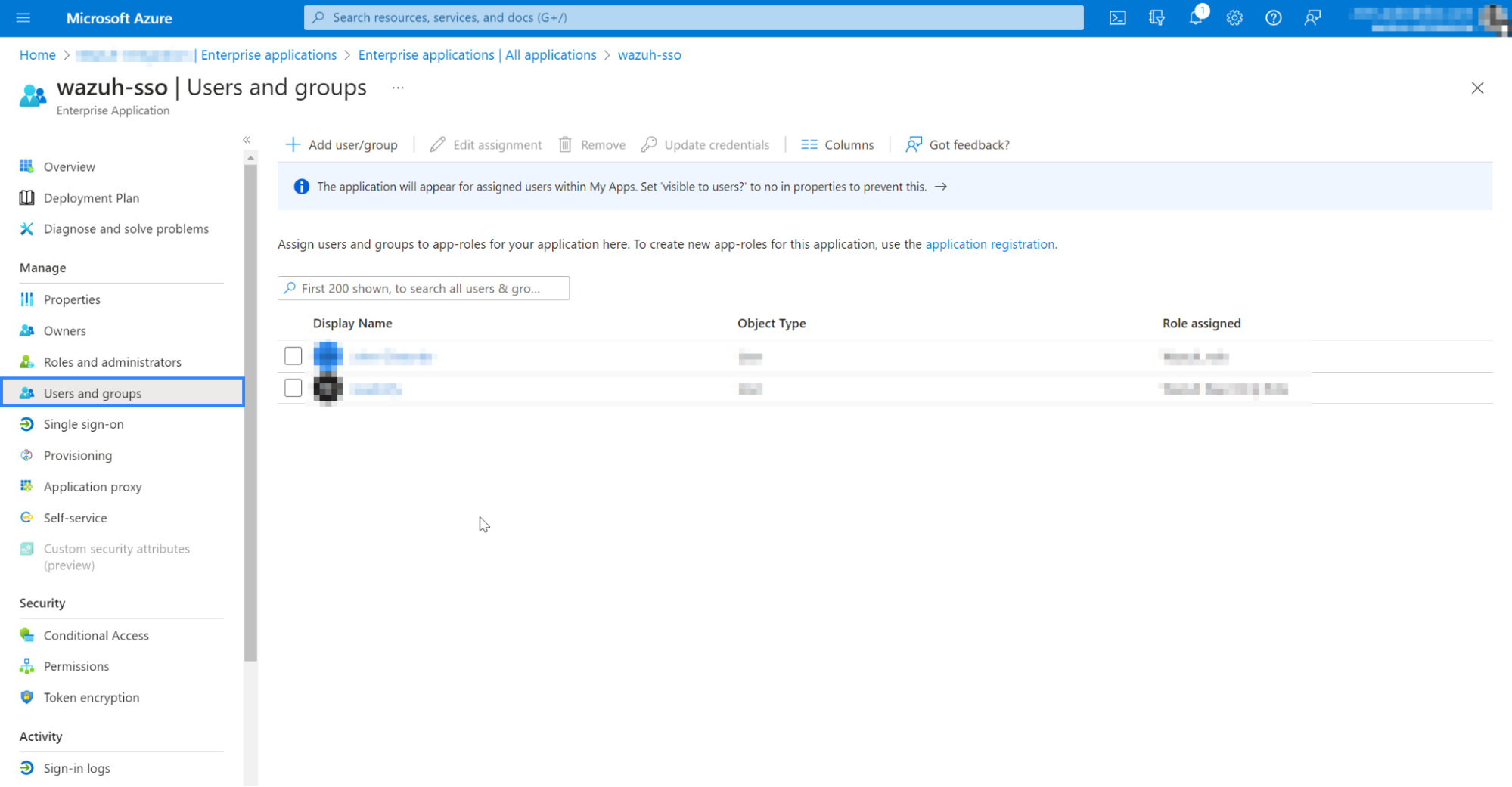
Task: Open the help question mark icon
Action: [1274, 17]
